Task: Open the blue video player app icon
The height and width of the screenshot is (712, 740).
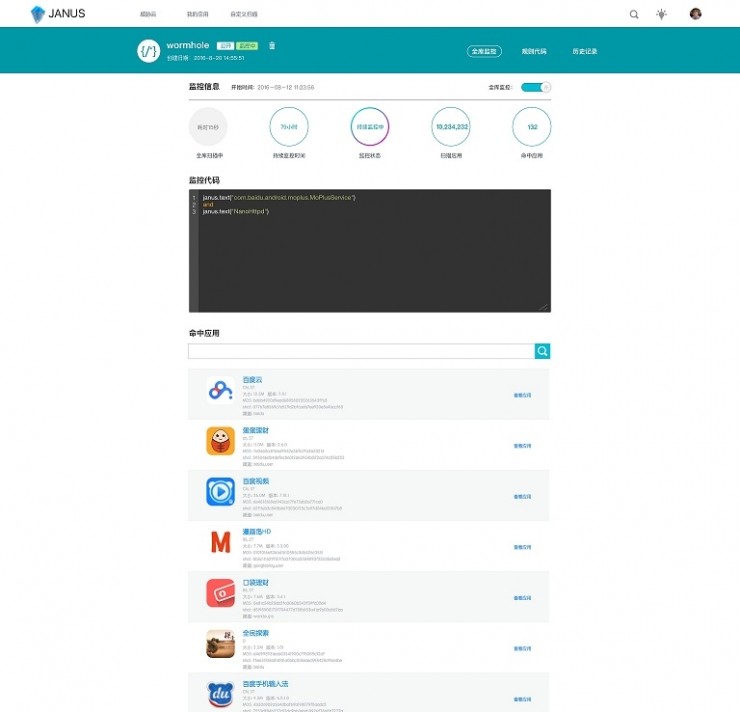Action: point(220,492)
